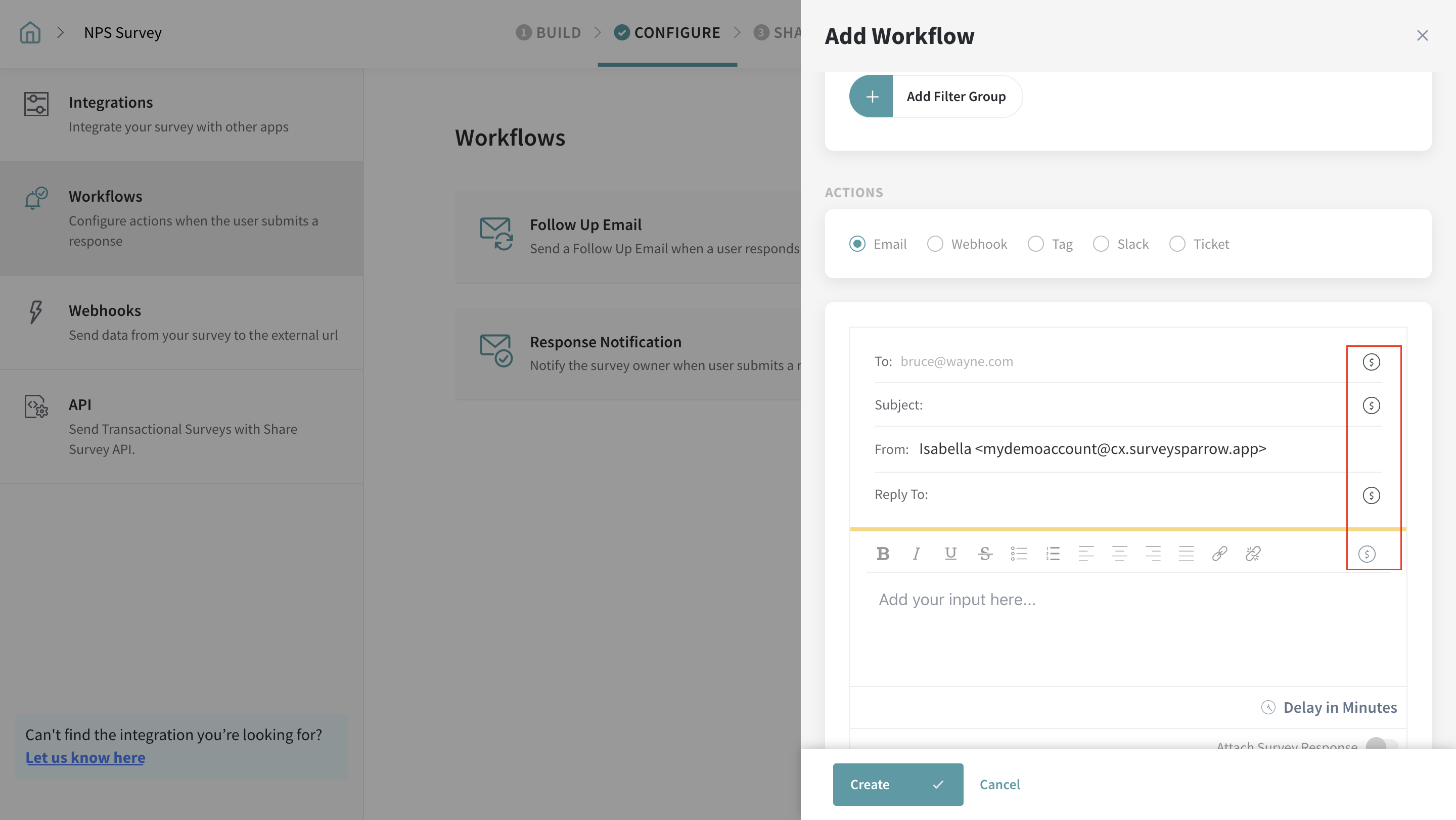
Task: Open variable picker for Subject field
Action: (1371, 405)
